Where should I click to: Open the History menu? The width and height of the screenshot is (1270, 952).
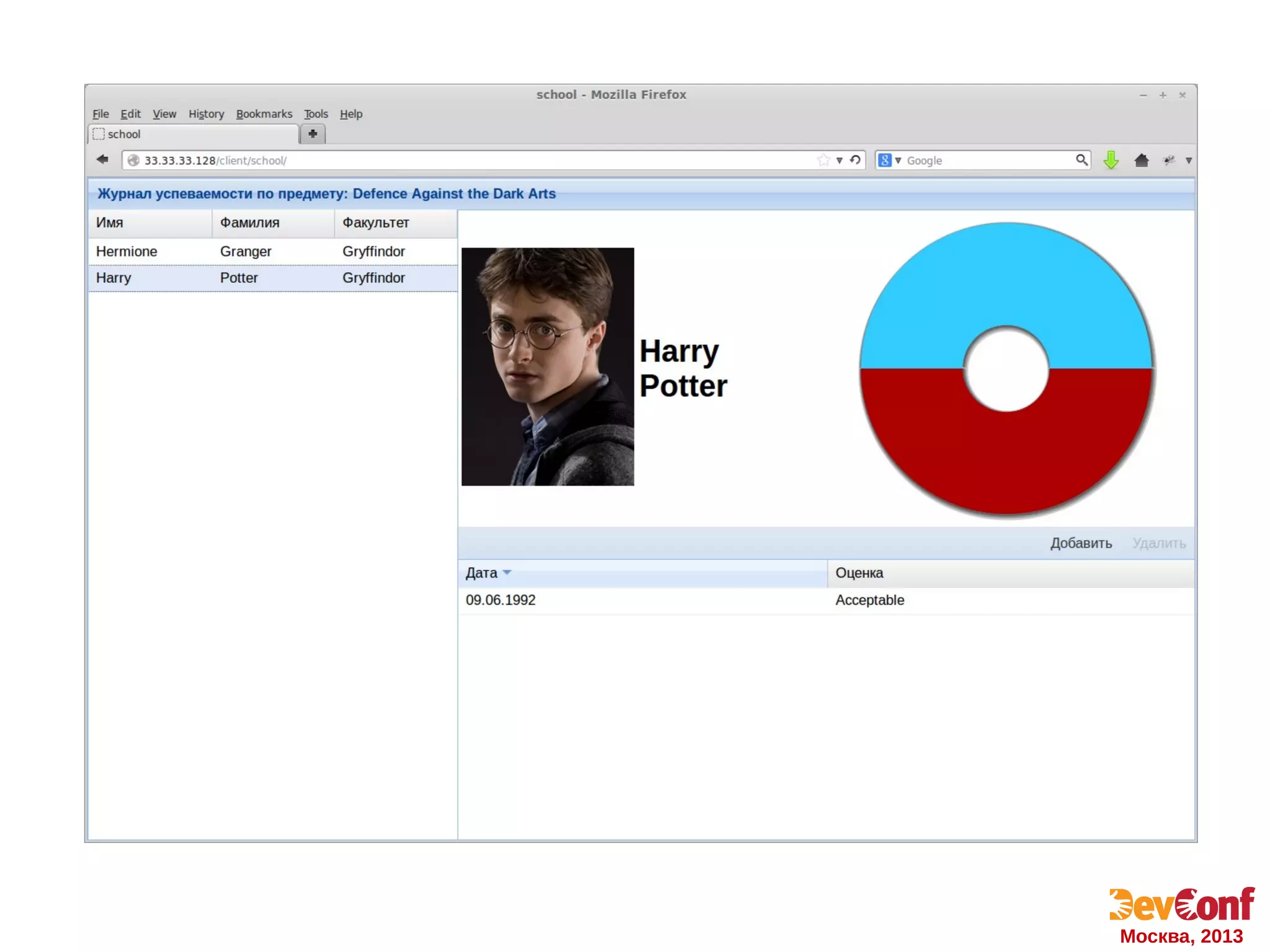click(206, 114)
